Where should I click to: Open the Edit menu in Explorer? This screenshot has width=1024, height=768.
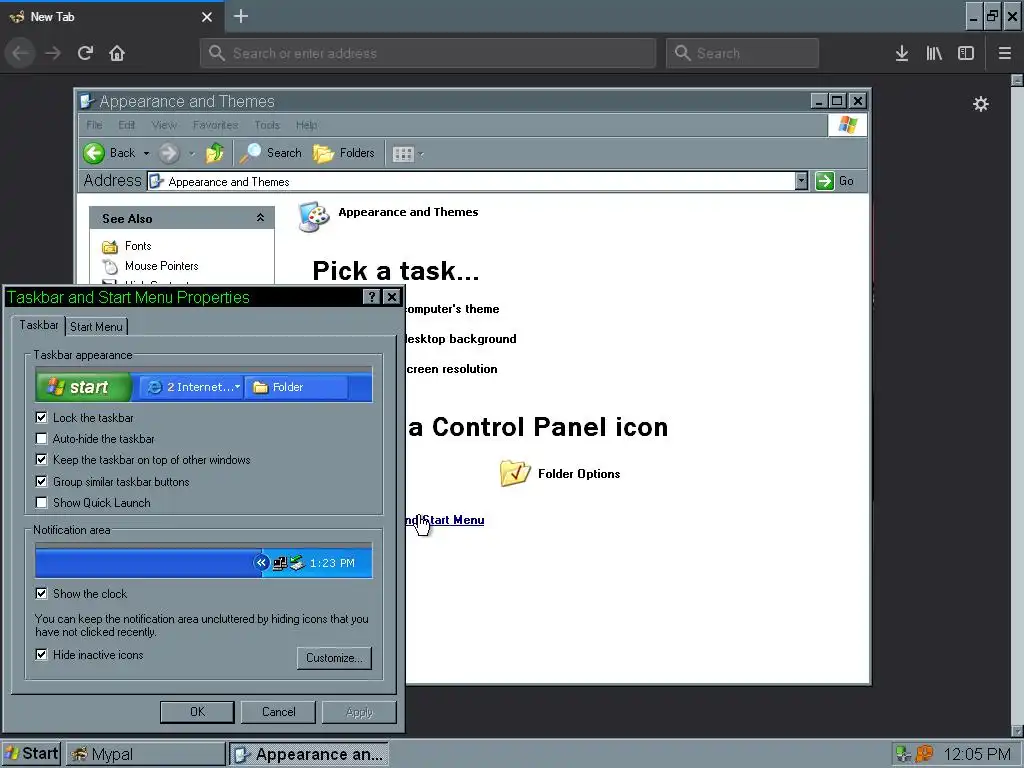[126, 125]
